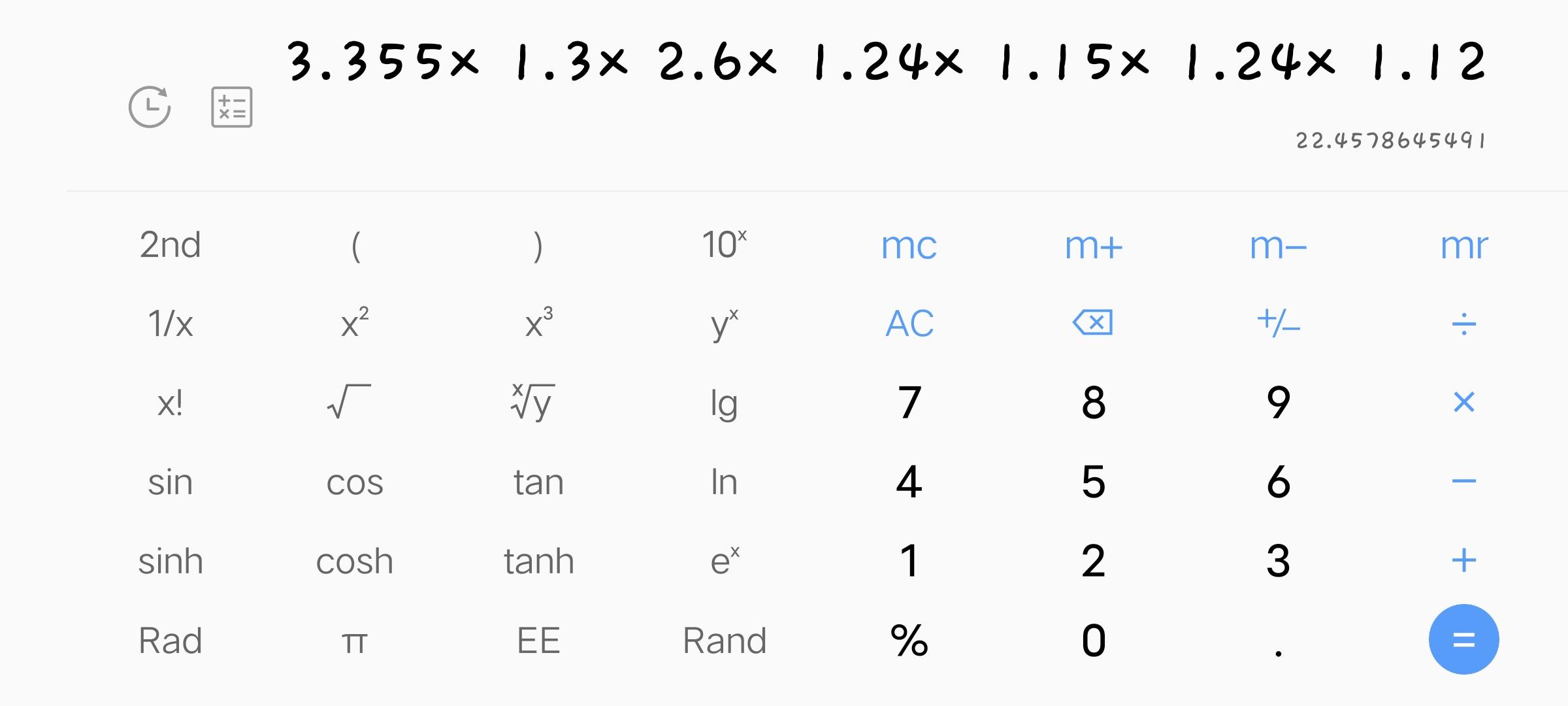This screenshot has height=706, width=1568.
Task: Toggle the 2nd function key
Action: [x=170, y=245]
